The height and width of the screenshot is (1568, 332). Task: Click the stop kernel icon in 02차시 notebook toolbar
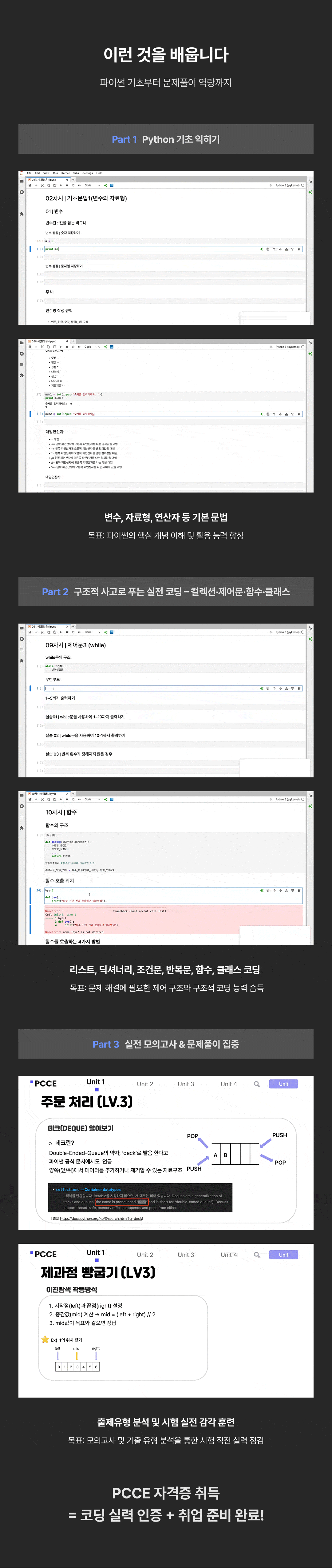[x=66, y=185]
